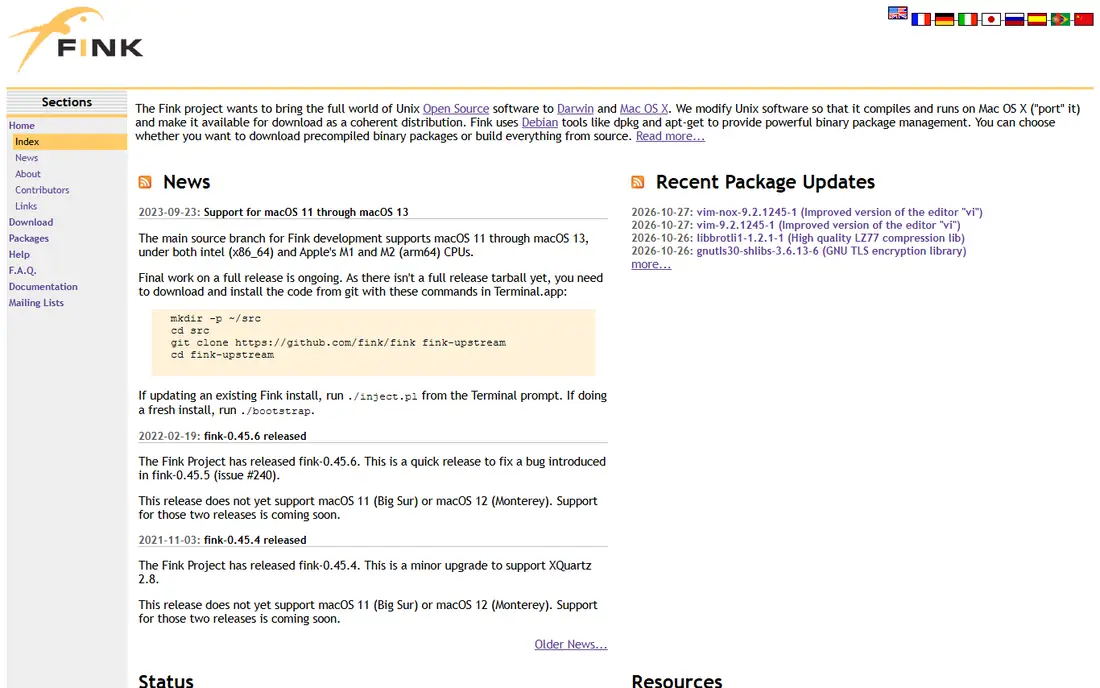This screenshot has width=1100, height=688.
Task: Open Download section in sidebar
Action: point(31,222)
